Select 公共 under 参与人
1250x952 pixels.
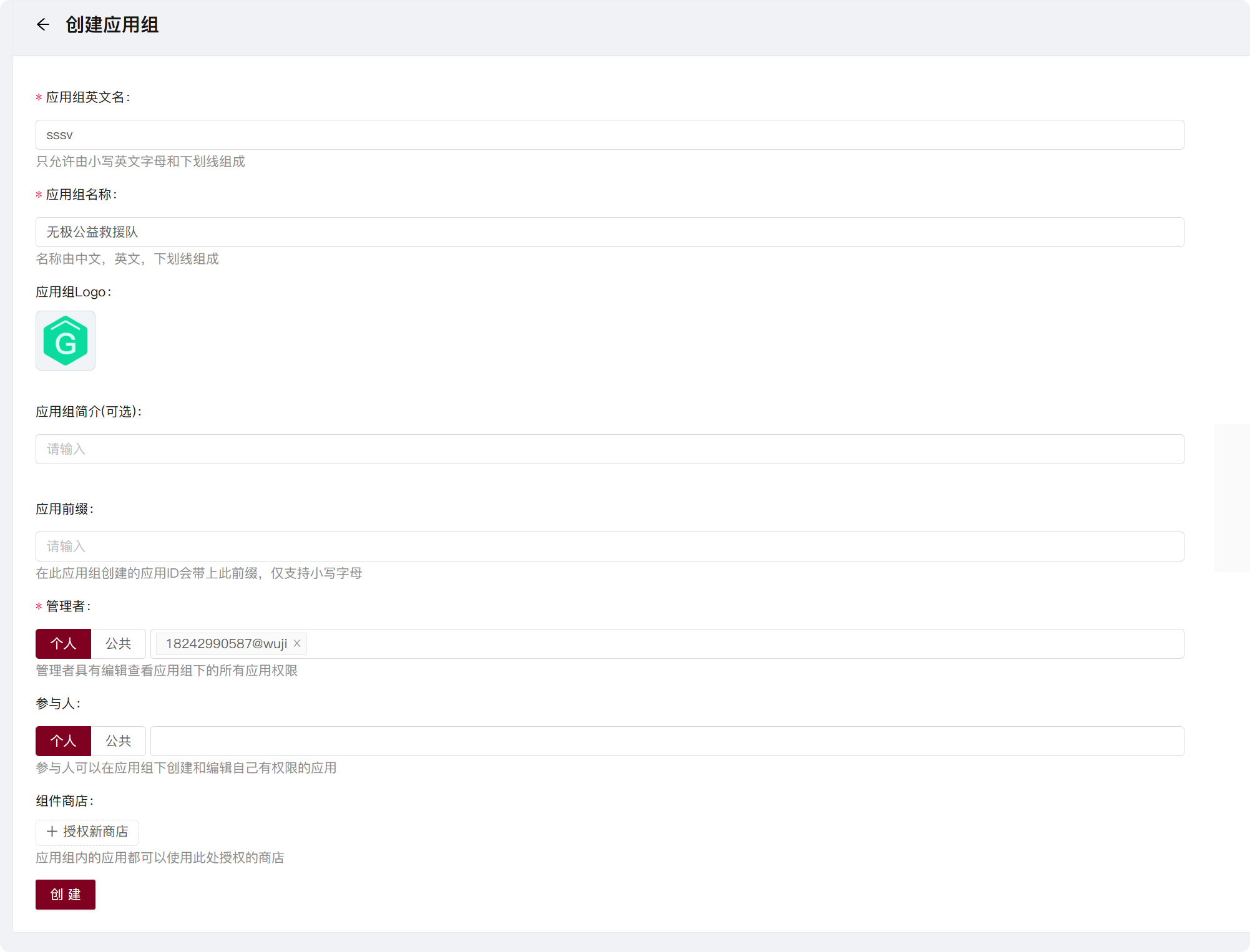pos(118,741)
